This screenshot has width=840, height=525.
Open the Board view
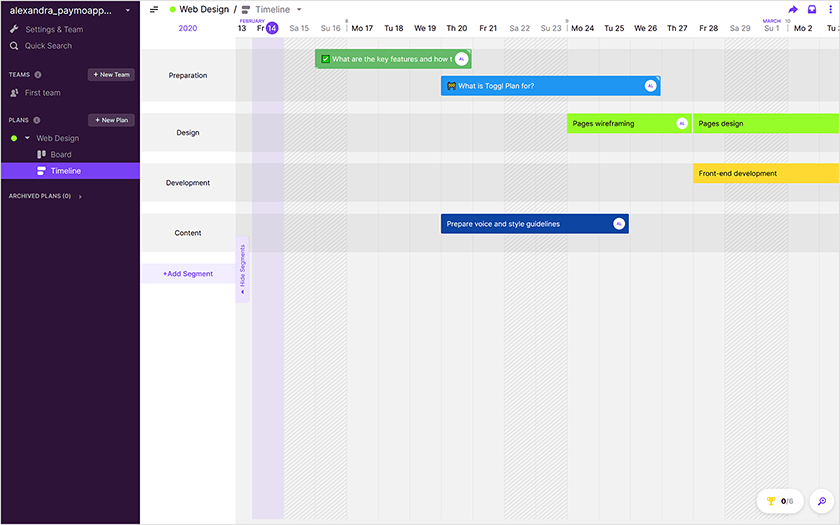coord(61,154)
